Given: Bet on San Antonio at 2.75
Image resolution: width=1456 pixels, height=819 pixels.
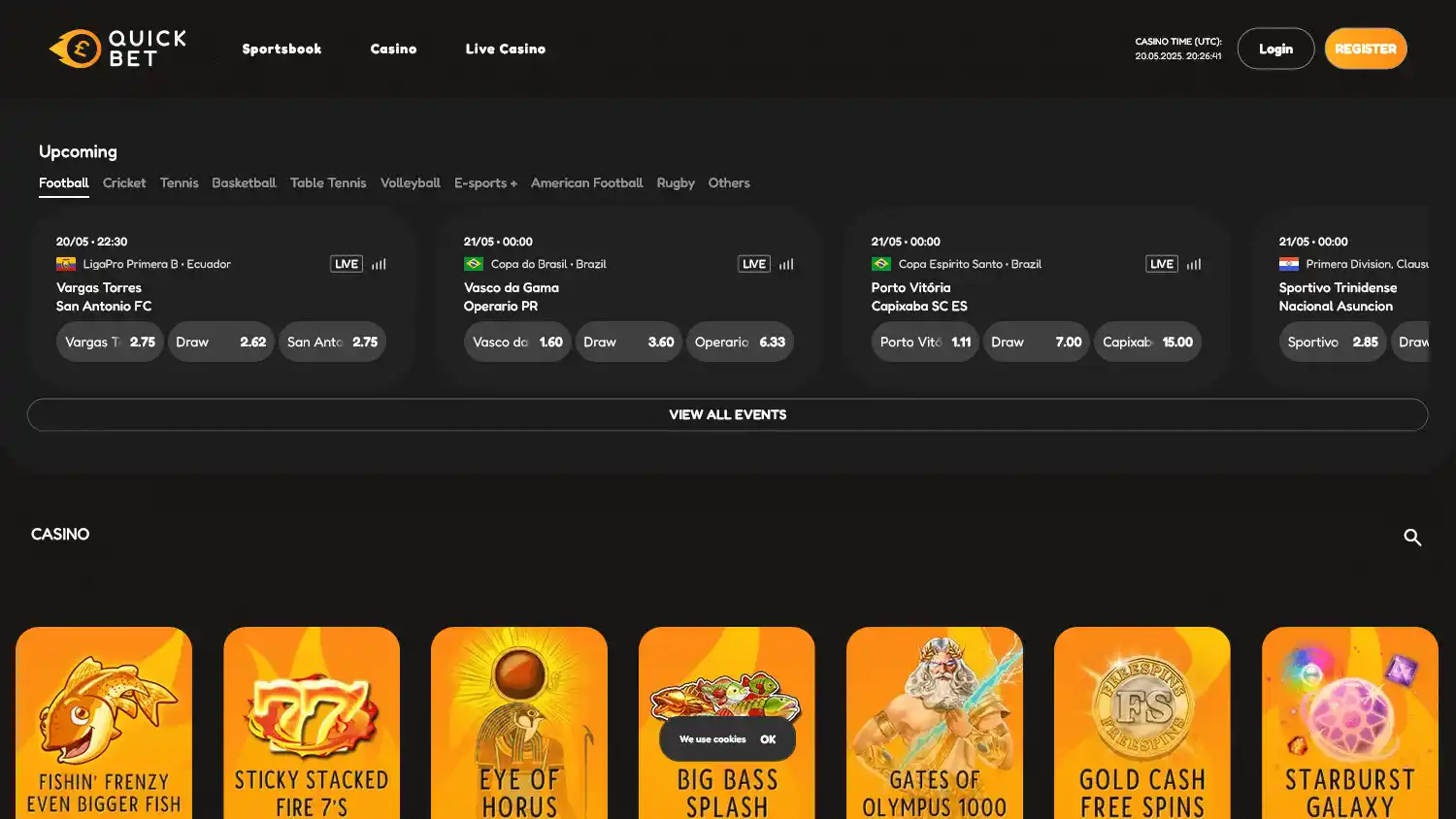Looking at the screenshot, I should coord(333,342).
